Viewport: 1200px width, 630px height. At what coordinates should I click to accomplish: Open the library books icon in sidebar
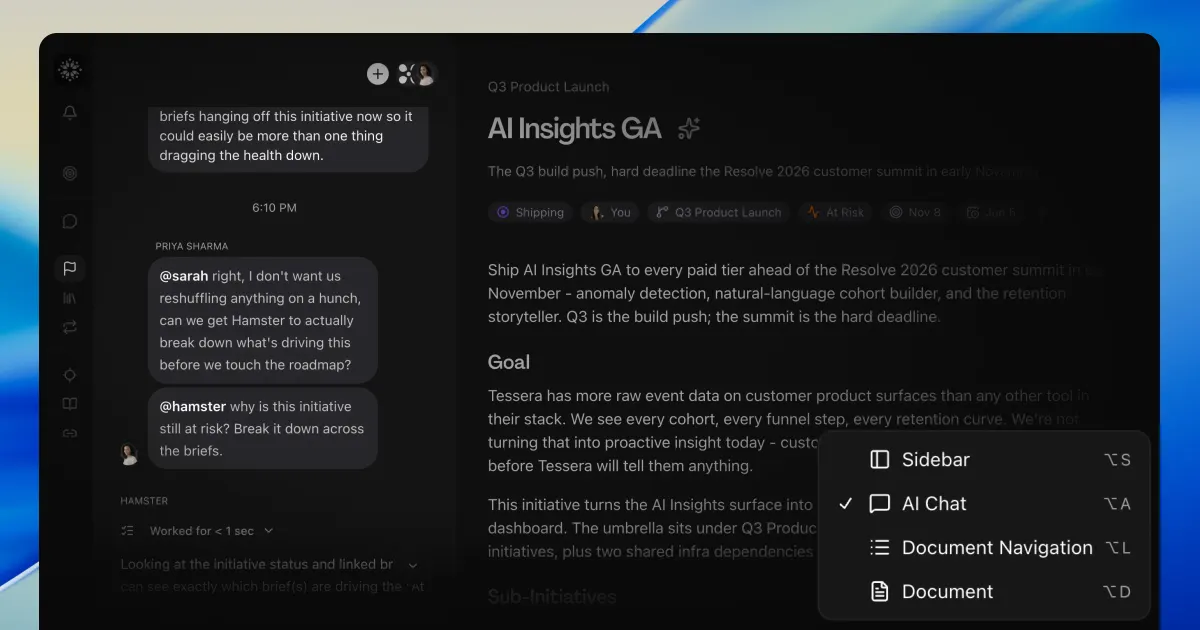[69, 298]
